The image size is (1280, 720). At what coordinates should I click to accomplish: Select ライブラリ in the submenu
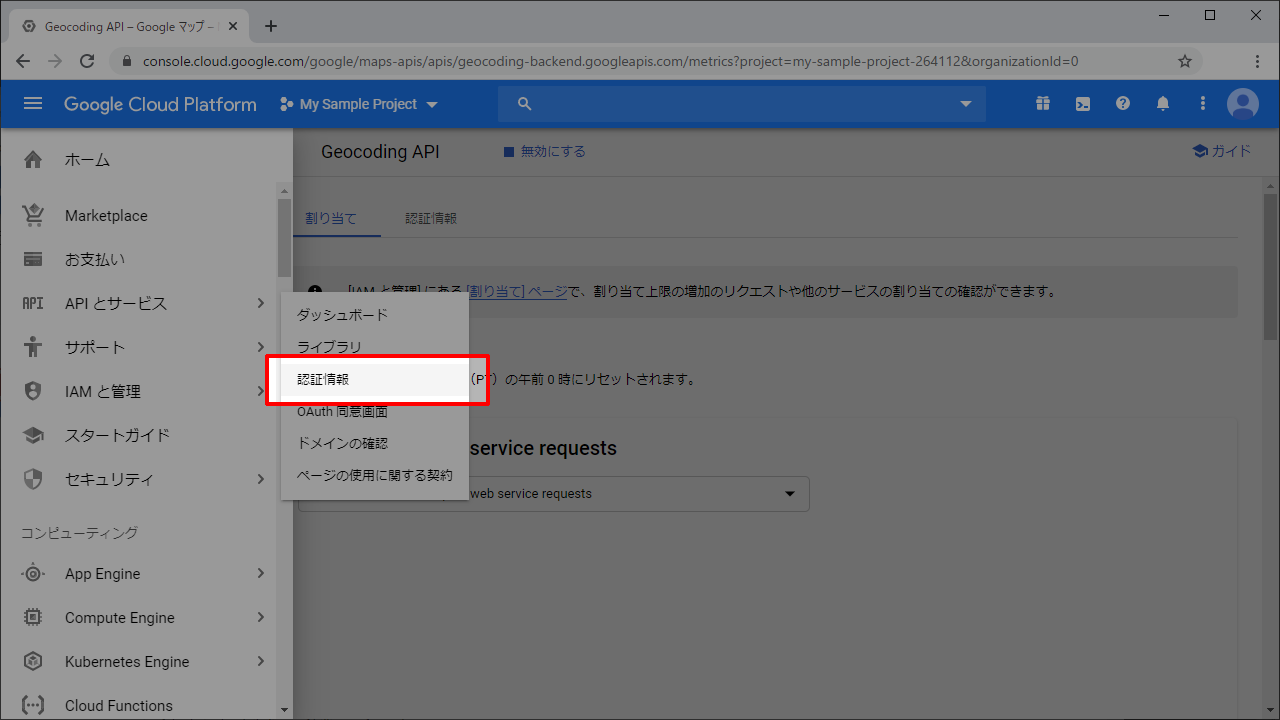click(x=375, y=347)
